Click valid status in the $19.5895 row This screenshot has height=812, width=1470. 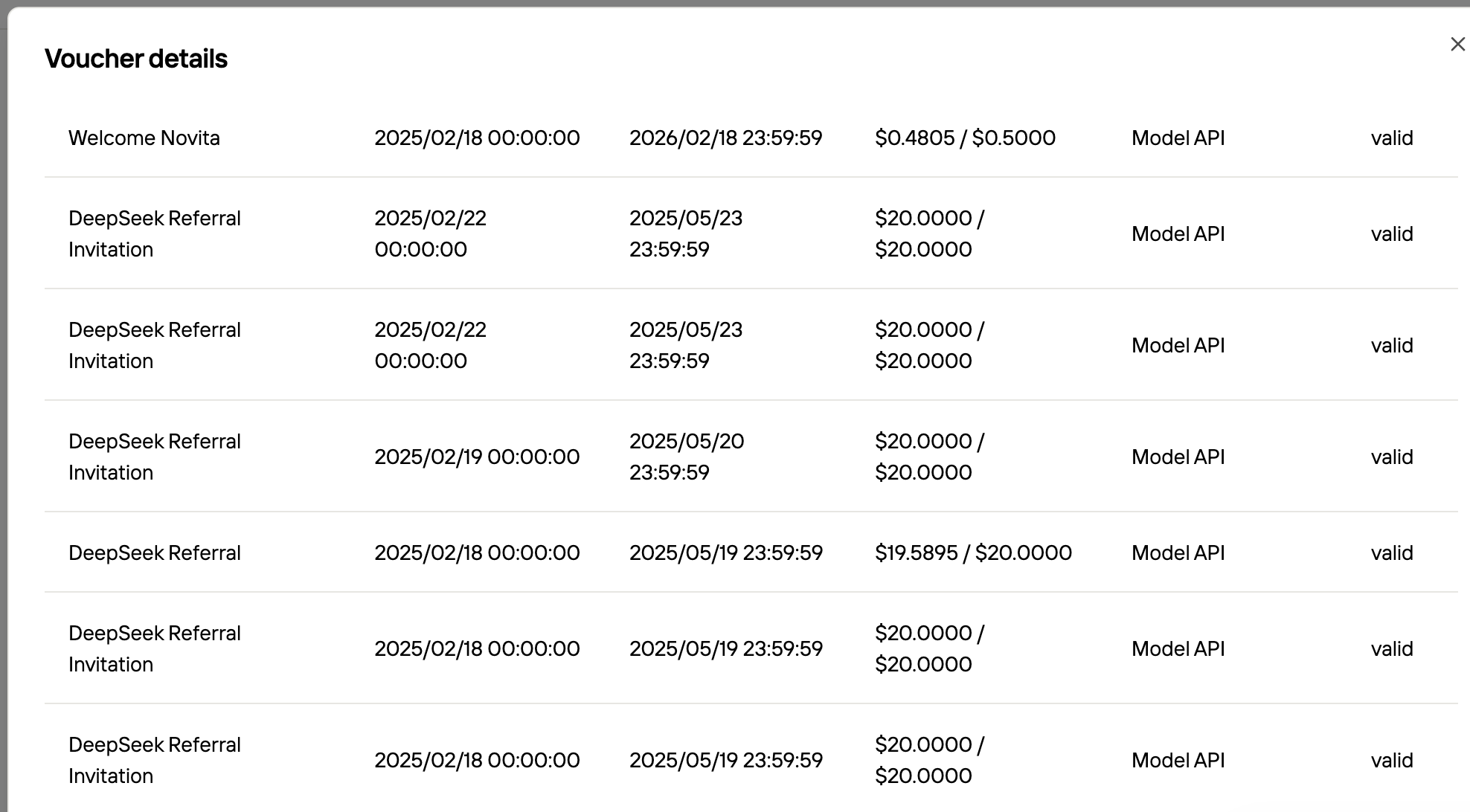[x=1392, y=553]
